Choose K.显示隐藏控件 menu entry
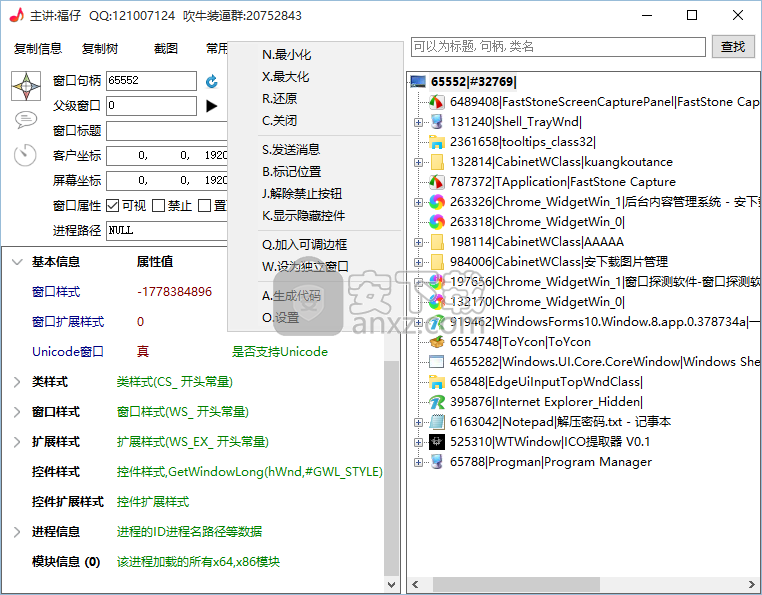Screen dimensions: 762x595 point(315,215)
